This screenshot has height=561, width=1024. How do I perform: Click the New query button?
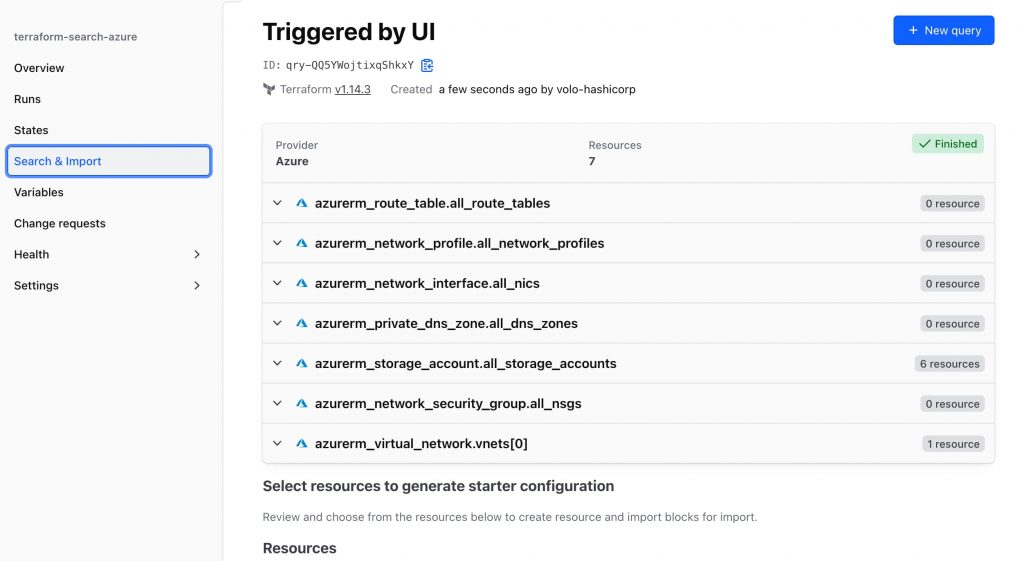[x=943, y=30]
